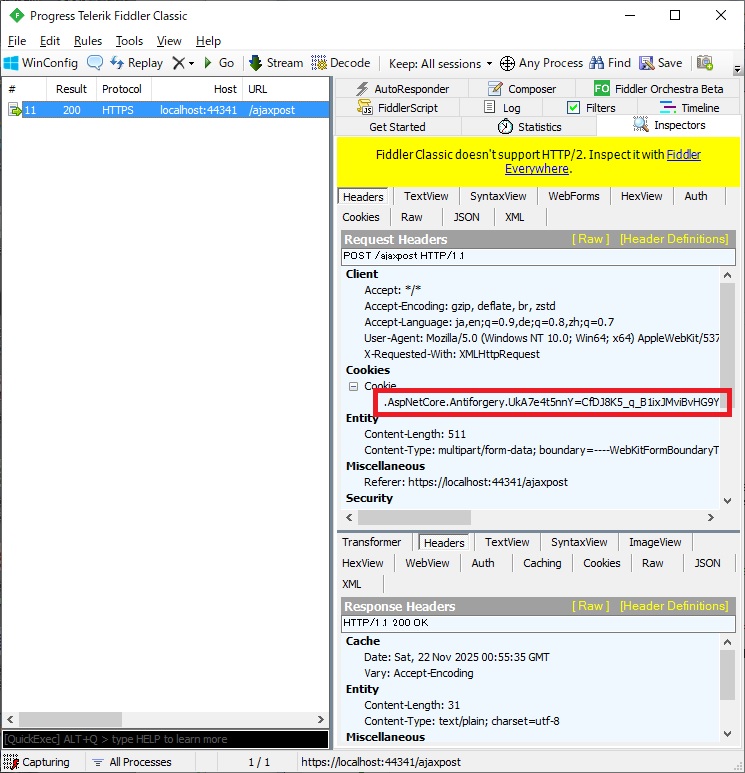Click Any Process target icon
This screenshot has width=745, height=773.
[507, 63]
